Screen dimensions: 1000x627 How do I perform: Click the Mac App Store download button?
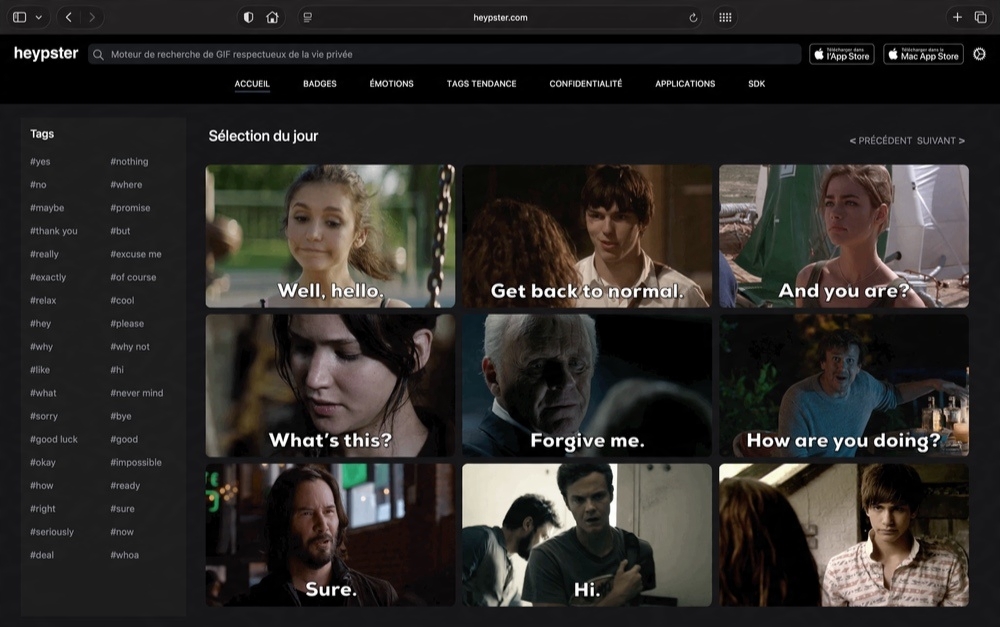(923, 54)
